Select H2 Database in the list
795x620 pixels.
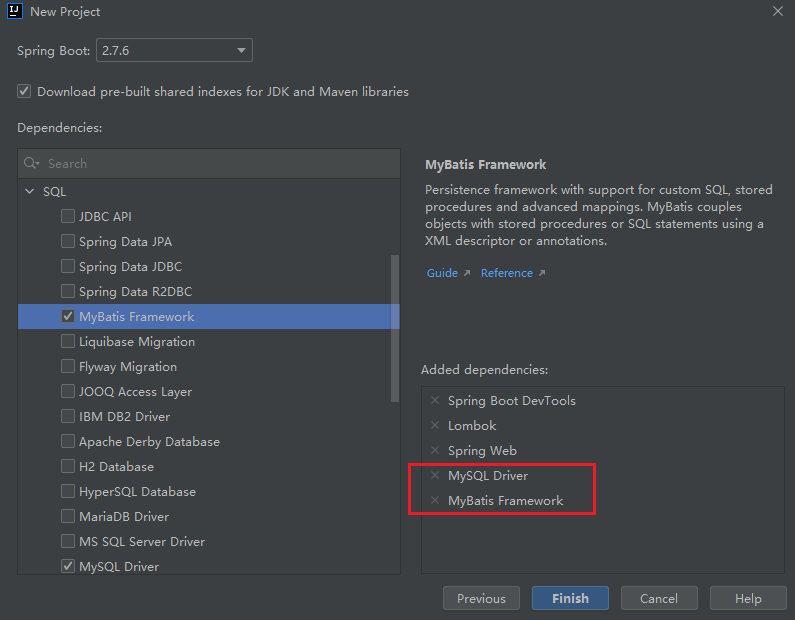[x=116, y=466]
